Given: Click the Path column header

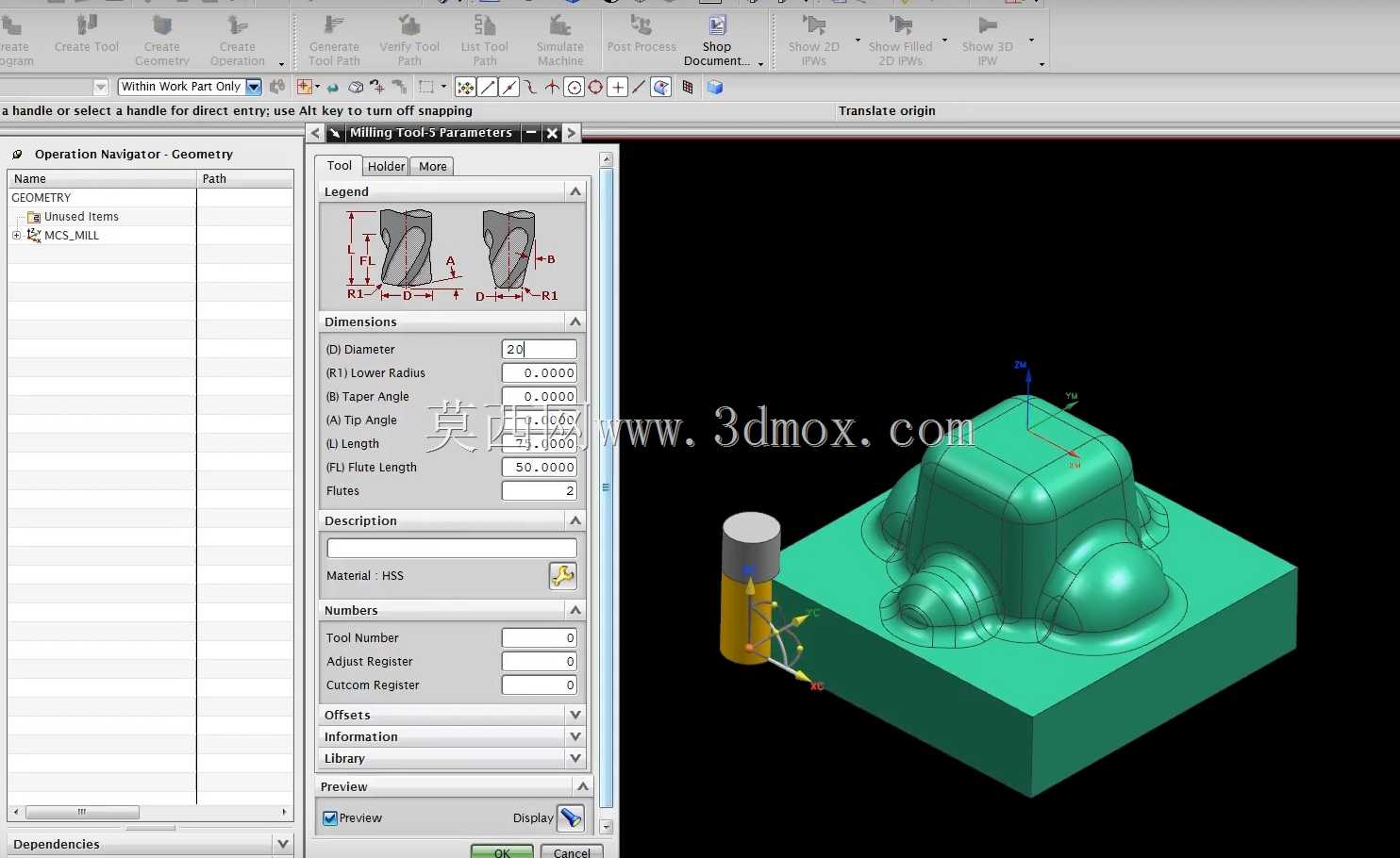Looking at the screenshot, I should [245, 178].
